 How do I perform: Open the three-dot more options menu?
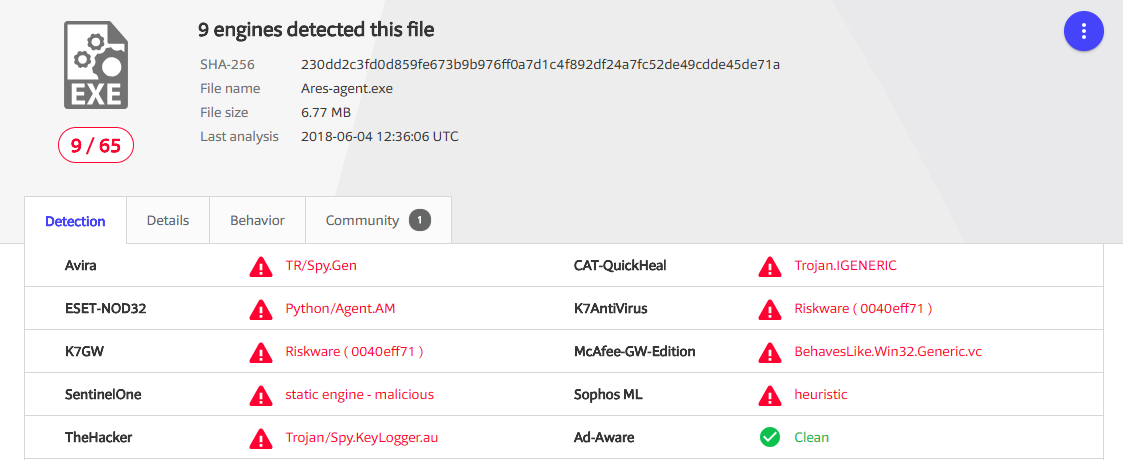click(1084, 31)
